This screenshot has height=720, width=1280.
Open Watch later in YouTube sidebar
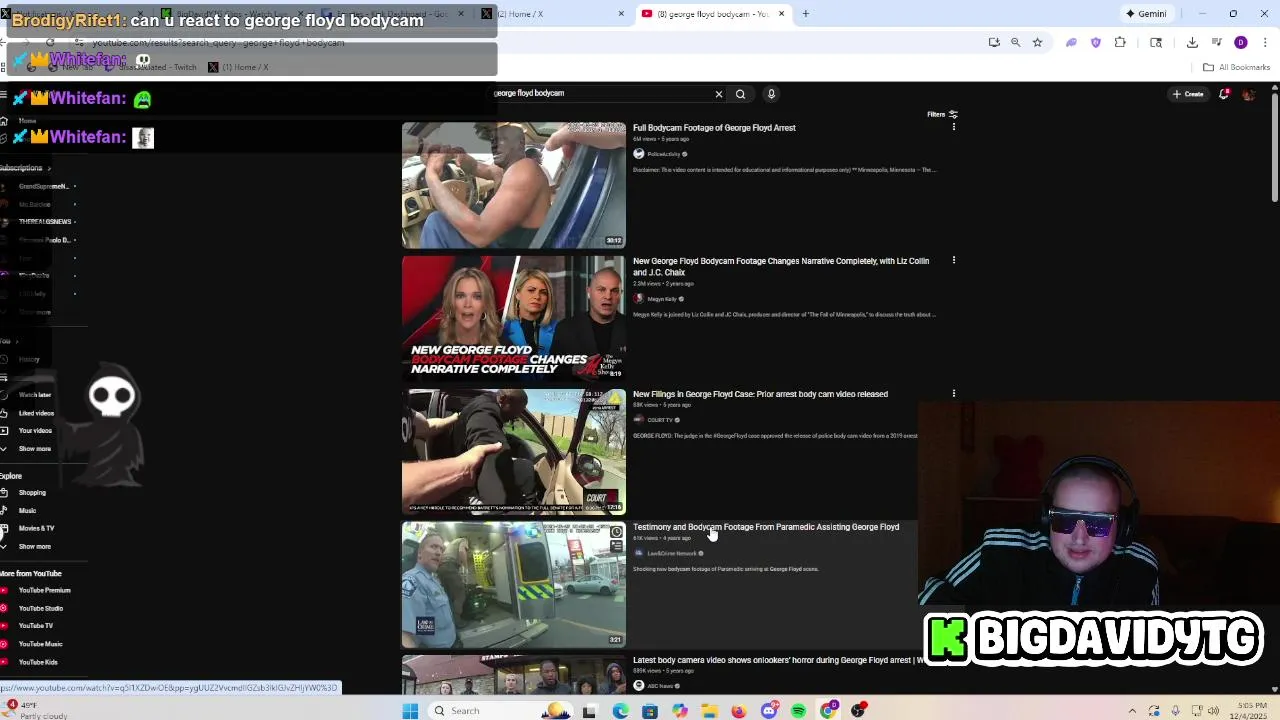[x=35, y=395]
